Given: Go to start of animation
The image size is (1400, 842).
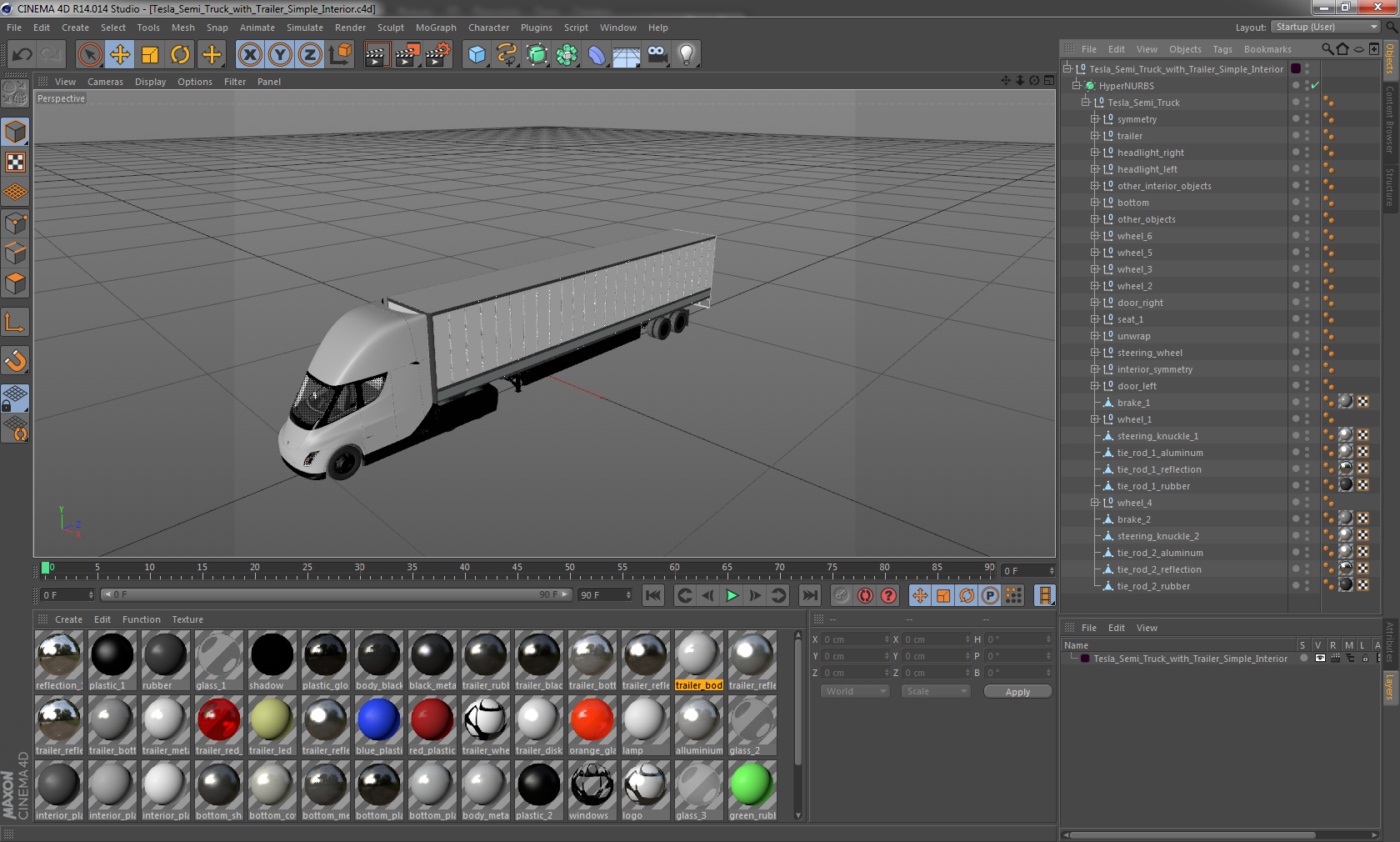Looking at the screenshot, I should [653, 595].
